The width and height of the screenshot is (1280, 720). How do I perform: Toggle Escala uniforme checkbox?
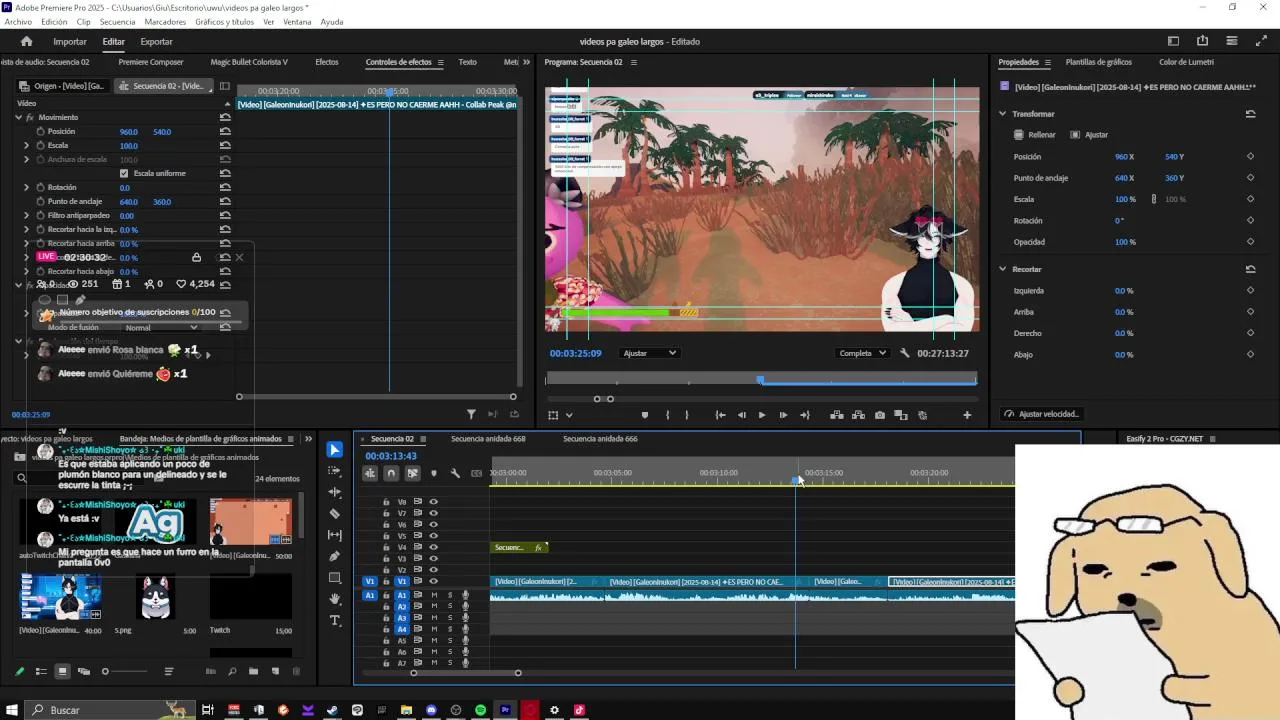click(x=124, y=173)
